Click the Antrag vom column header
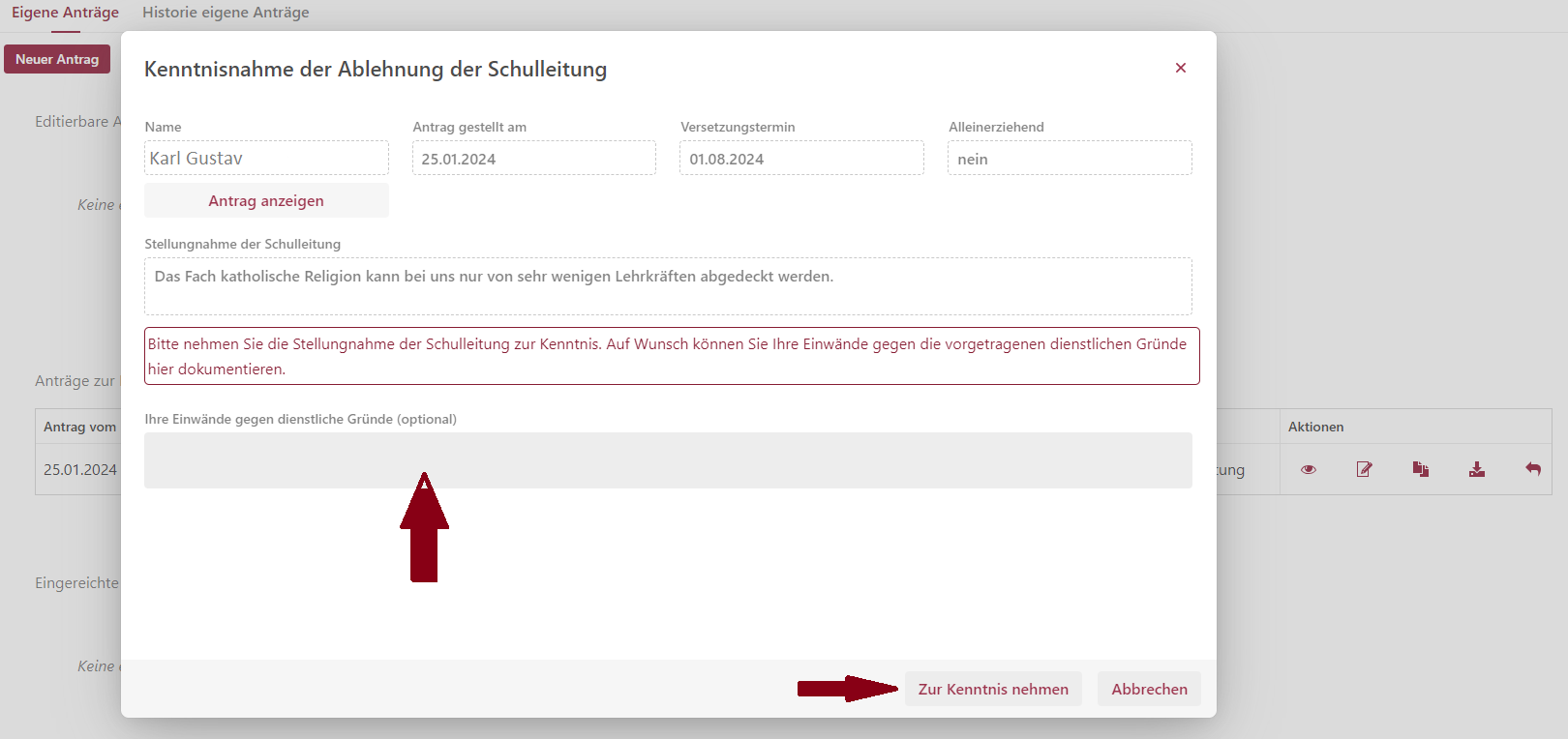The width and height of the screenshot is (1568, 739). (x=79, y=428)
